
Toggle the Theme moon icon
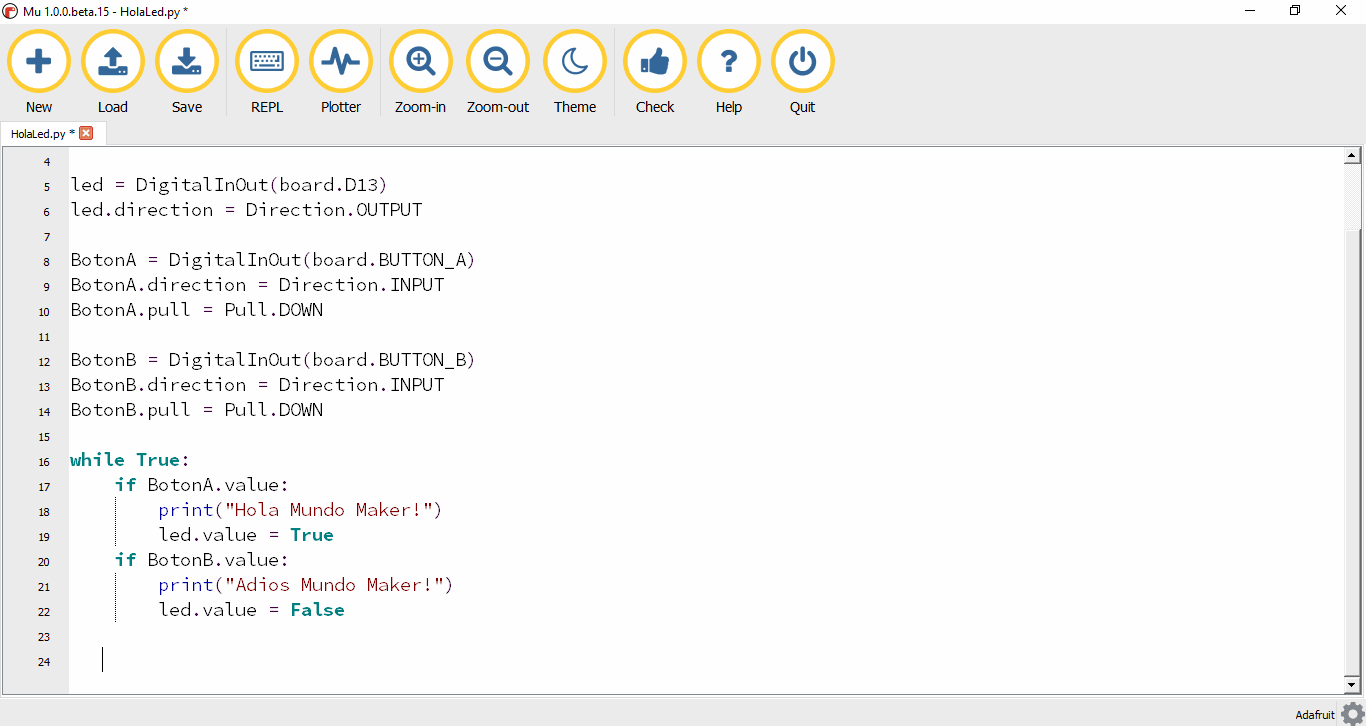(575, 62)
